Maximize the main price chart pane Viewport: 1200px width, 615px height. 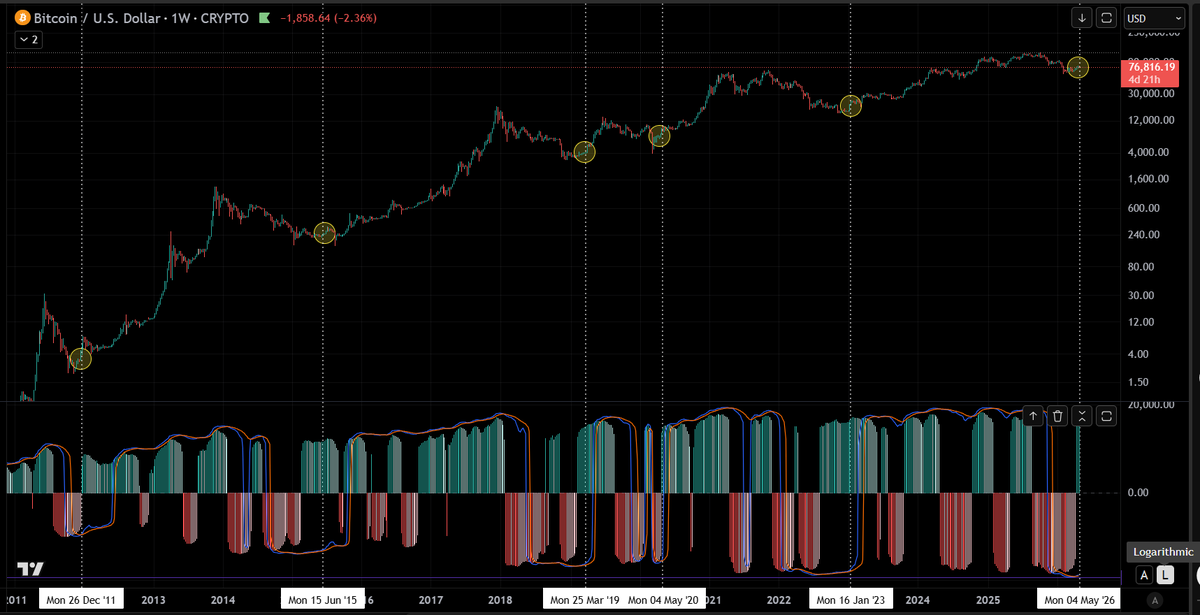[1107, 17]
